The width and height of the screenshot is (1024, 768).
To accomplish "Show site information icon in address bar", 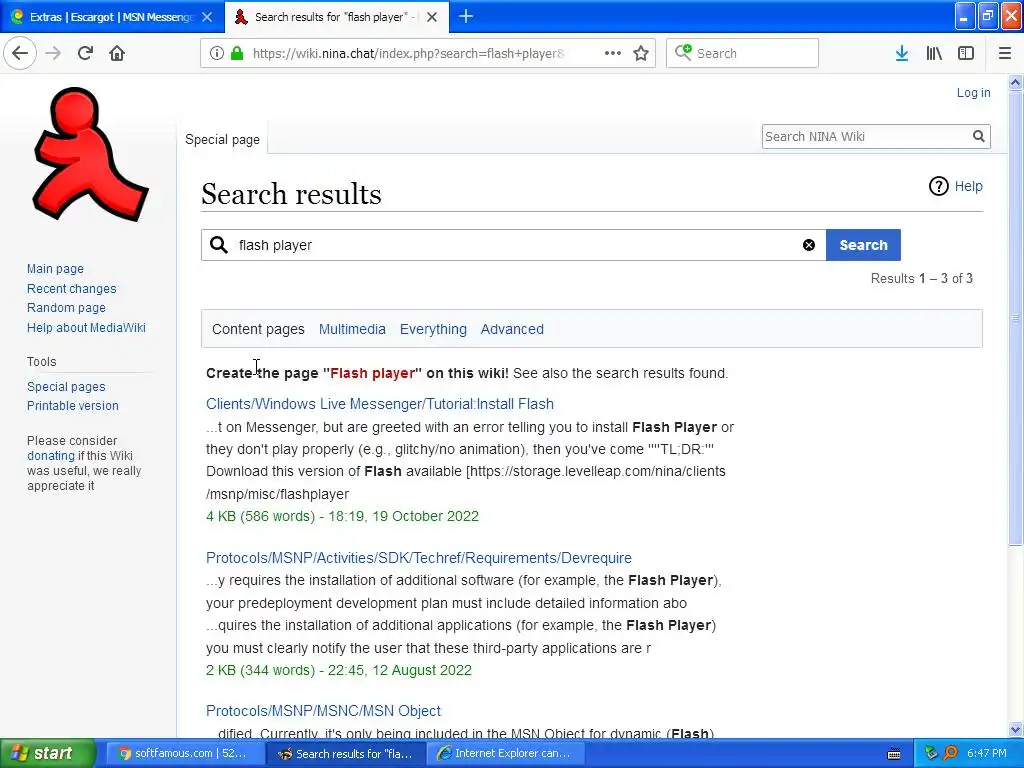I will [217, 53].
